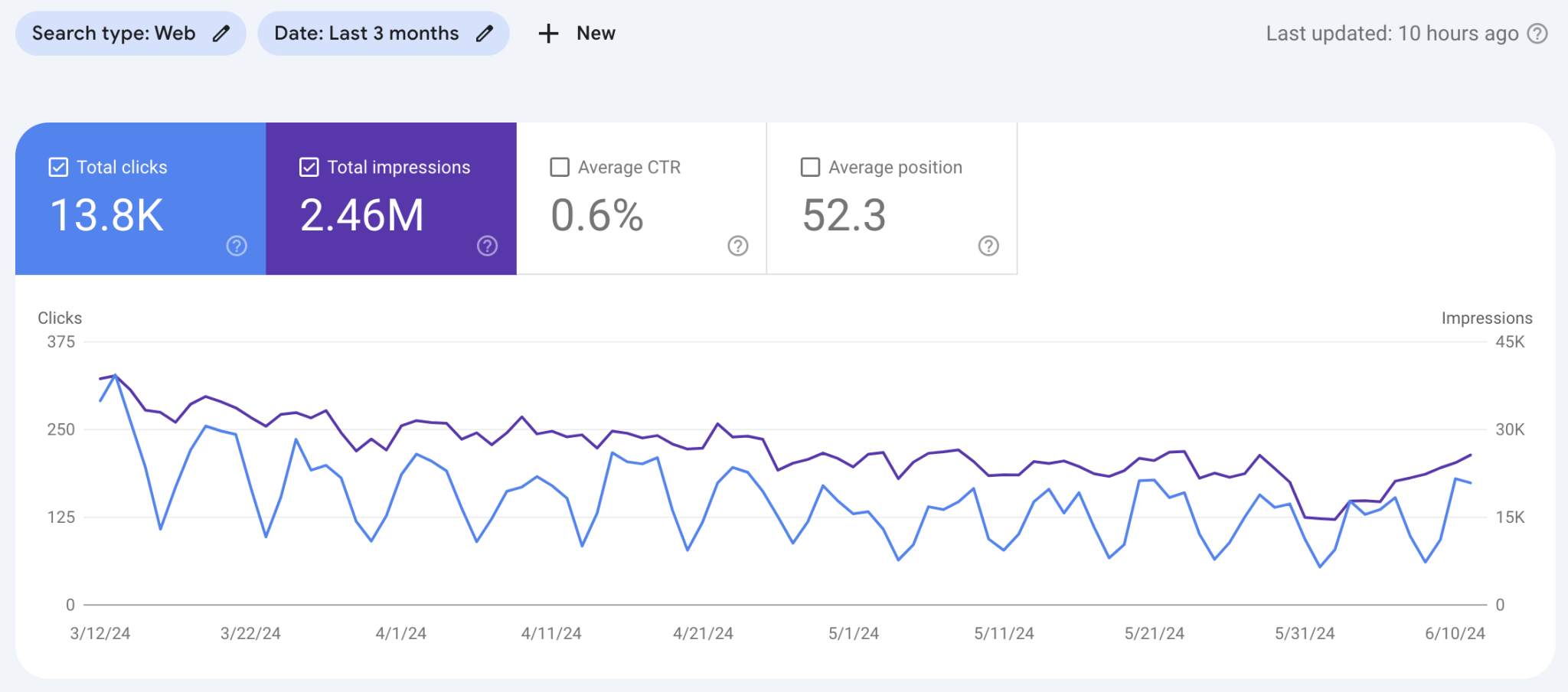Enable the Average position checkbox
Viewport: 1568px width, 692px height.
[809, 166]
